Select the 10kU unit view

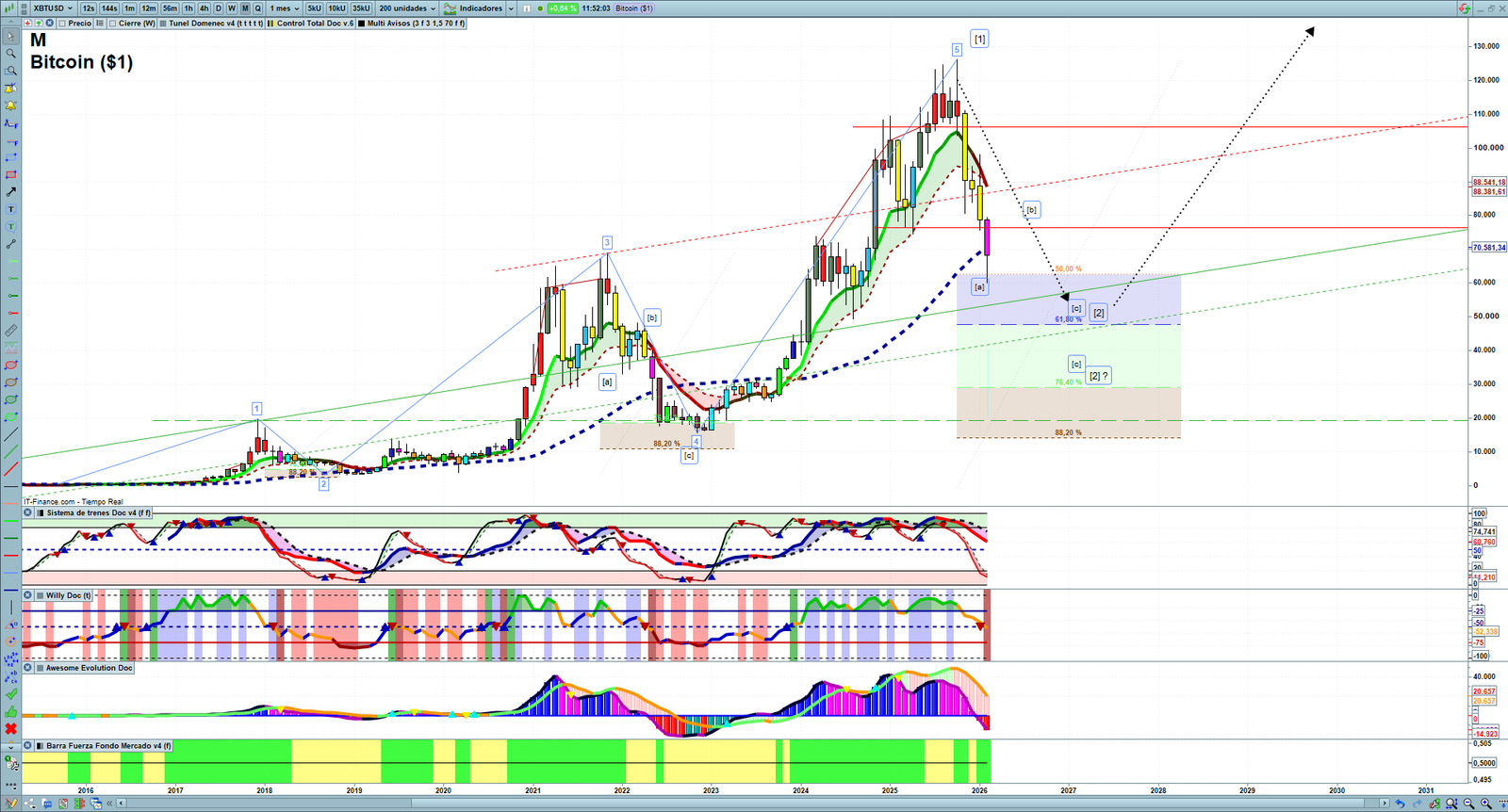coord(336,8)
